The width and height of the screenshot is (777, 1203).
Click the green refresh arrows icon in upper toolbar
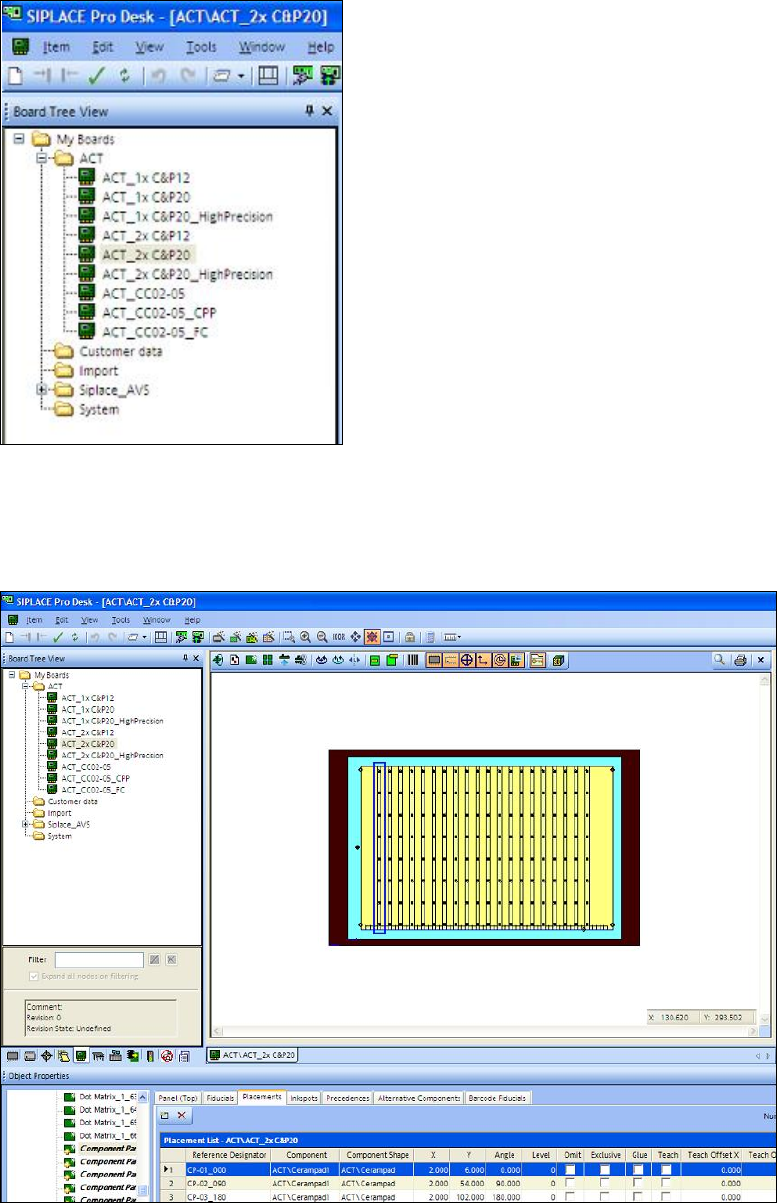coord(125,75)
